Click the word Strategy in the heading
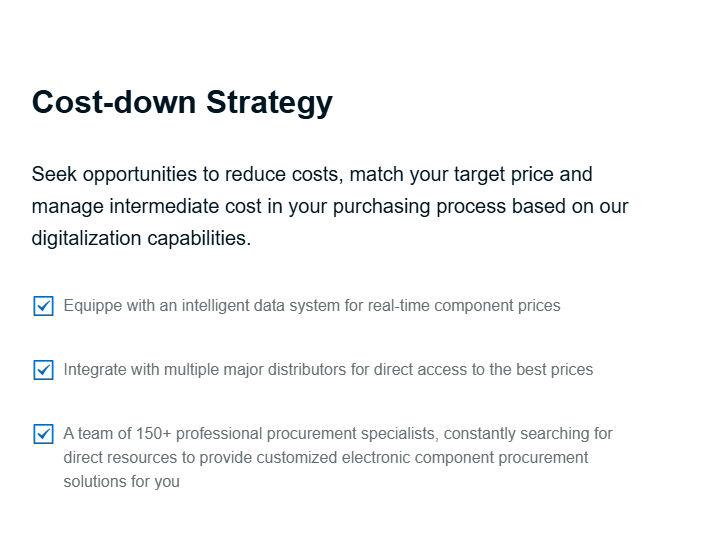Screen dimensions: 711x548 coord(269,102)
